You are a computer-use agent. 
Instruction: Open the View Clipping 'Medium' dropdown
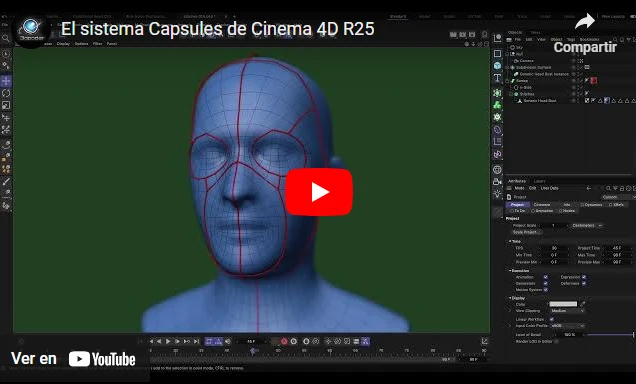tap(567, 311)
